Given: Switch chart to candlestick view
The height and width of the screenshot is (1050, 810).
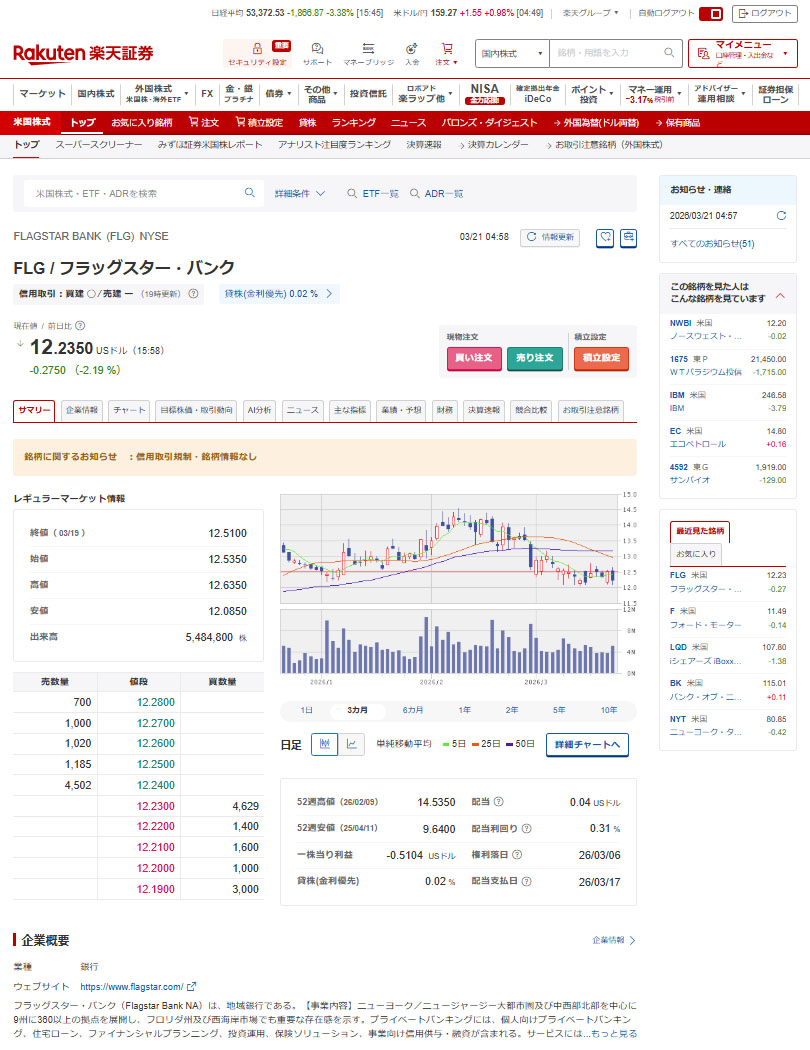Looking at the screenshot, I should point(324,744).
